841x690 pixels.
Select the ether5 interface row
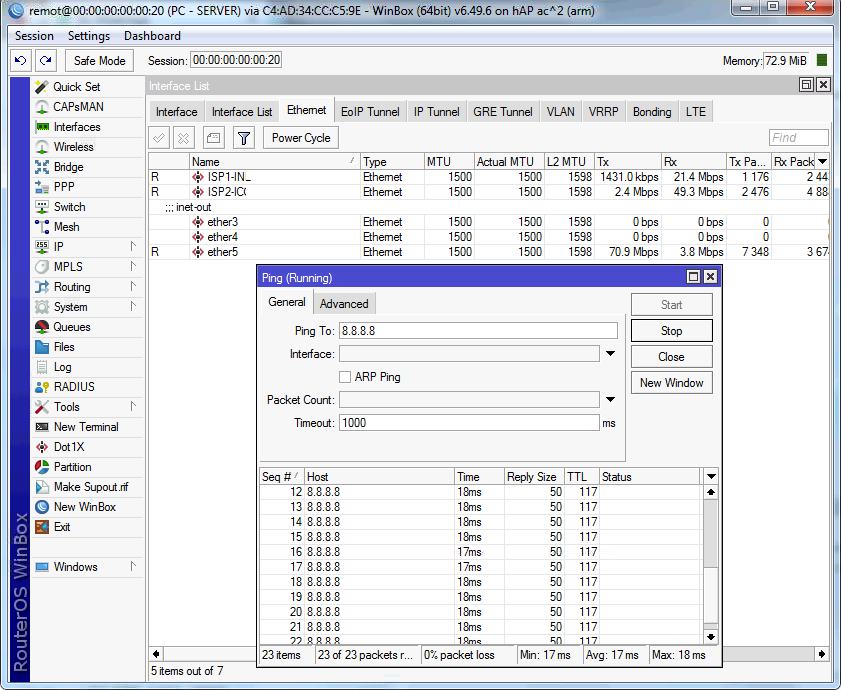tap(489, 252)
